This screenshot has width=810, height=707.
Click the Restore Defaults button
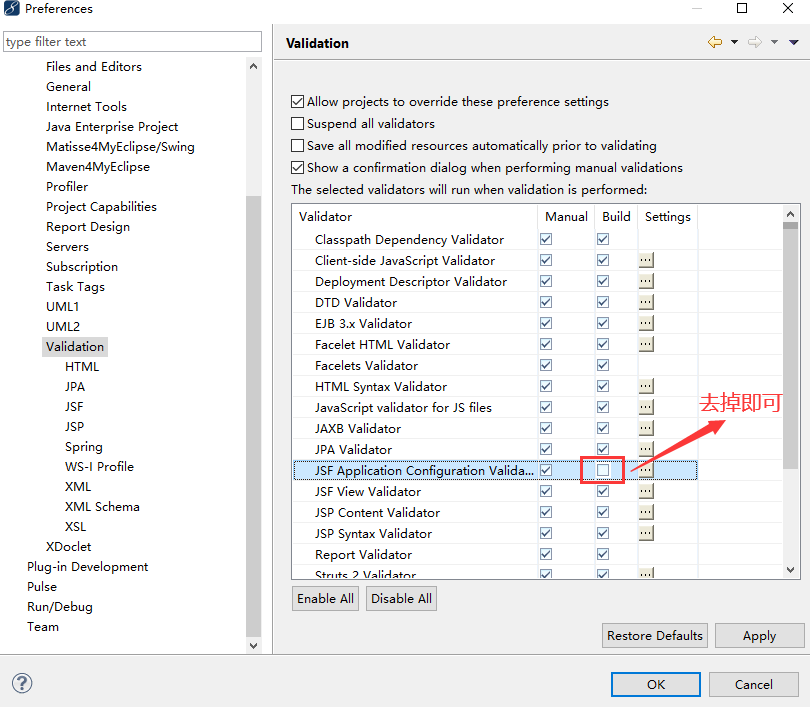click(x=655, y=636)
